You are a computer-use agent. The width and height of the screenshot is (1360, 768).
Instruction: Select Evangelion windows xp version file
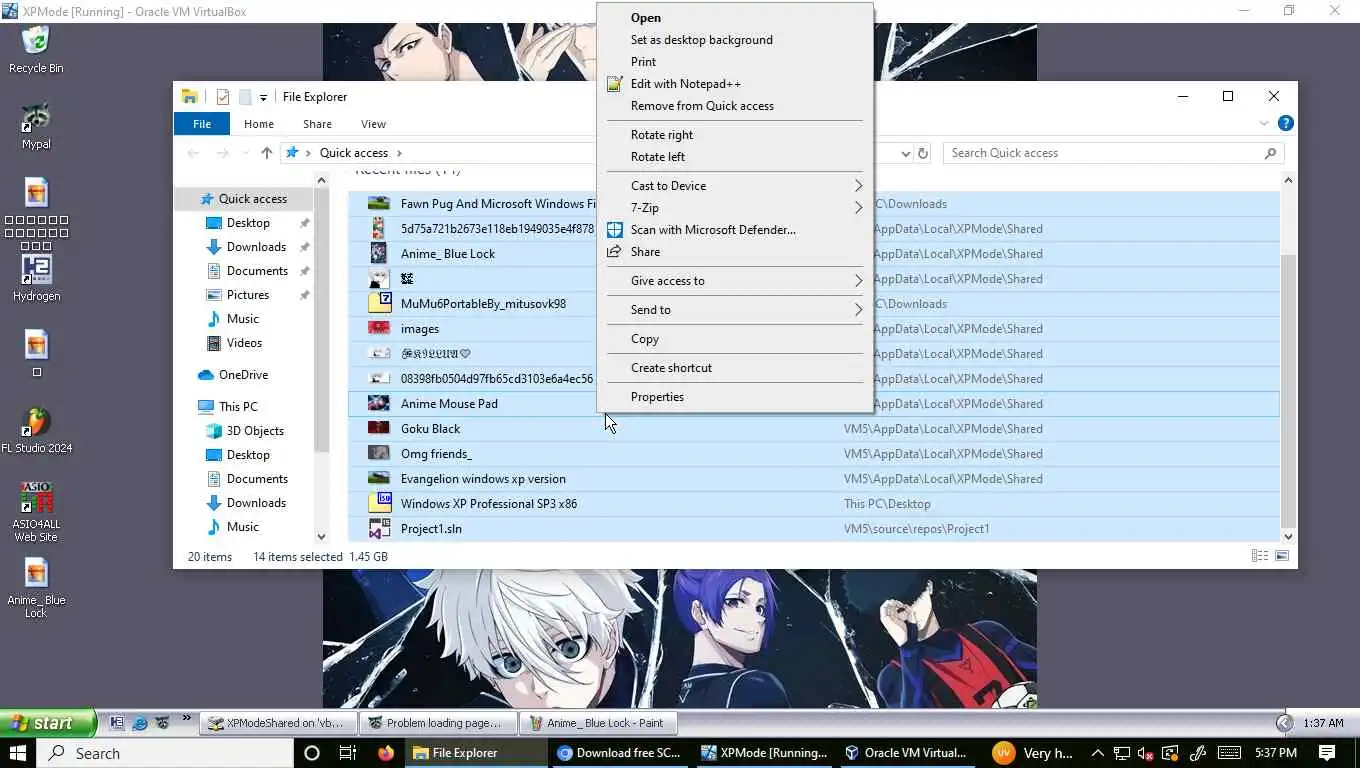coord(813,479)
